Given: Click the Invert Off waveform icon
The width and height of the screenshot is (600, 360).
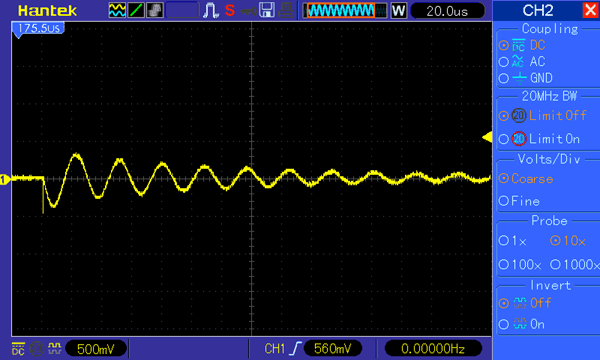Looking at the screenshot, I should coord(520,303).
